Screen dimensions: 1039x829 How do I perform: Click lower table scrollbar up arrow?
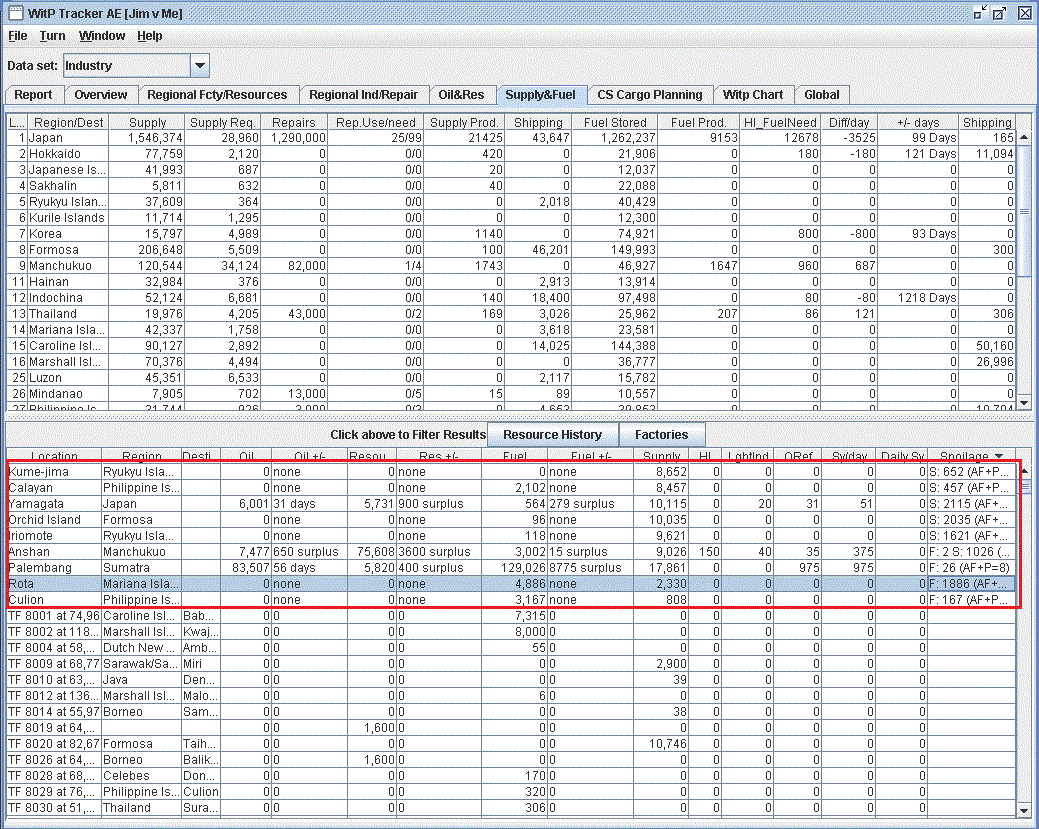1024,470
